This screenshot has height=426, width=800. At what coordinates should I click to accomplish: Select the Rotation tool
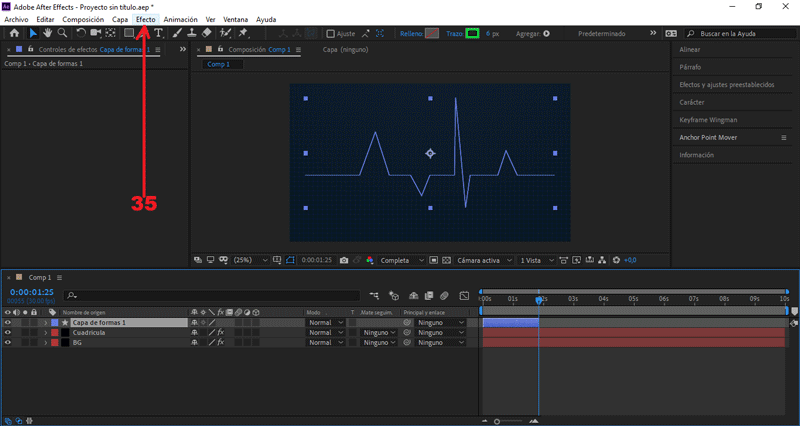coord(81,33)
